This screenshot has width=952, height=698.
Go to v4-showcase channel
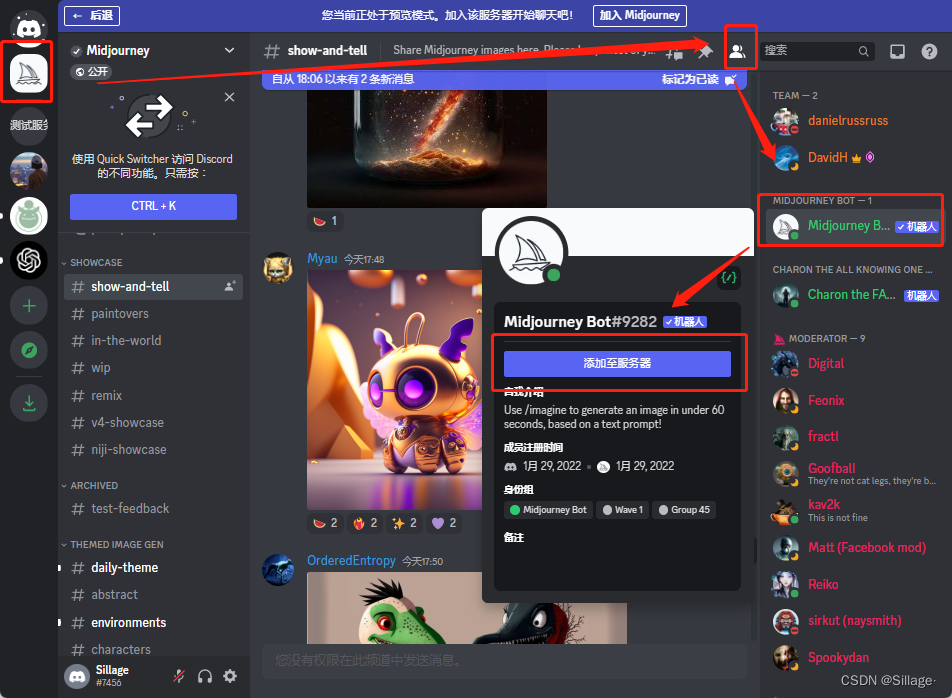(153, 422)
